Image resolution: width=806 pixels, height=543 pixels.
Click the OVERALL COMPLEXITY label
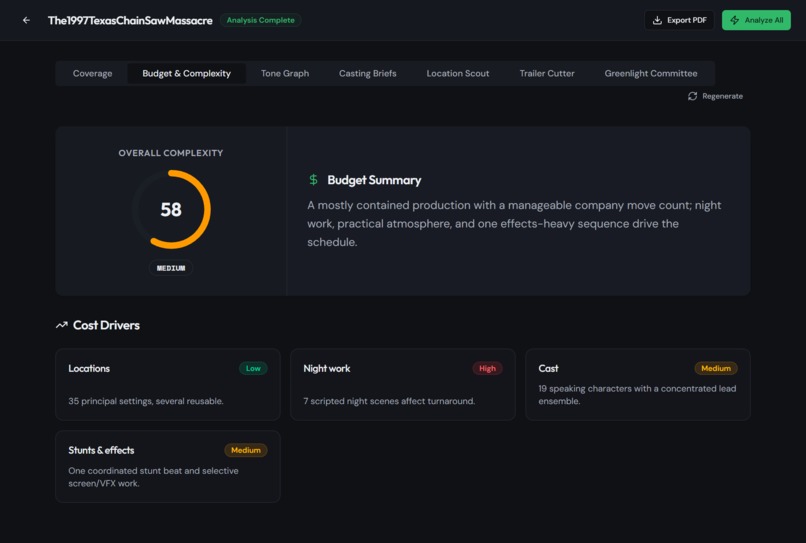(171, 153)
